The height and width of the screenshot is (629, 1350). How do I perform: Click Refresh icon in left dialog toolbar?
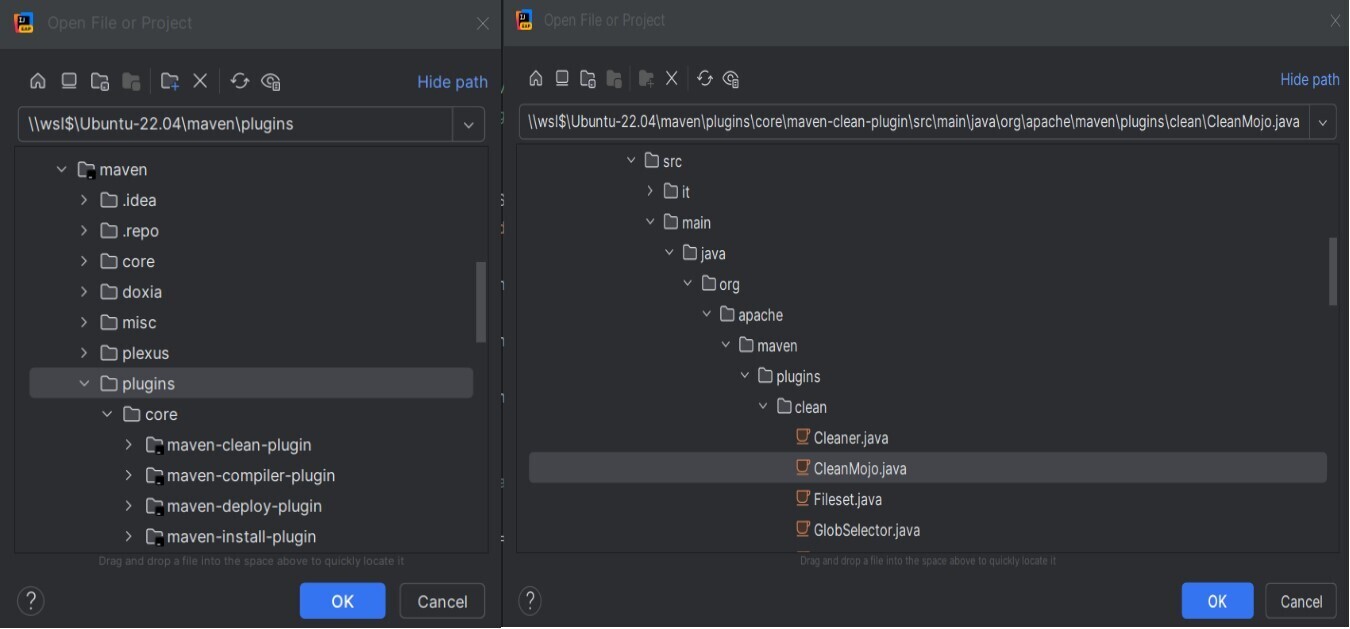pos(239,81)
